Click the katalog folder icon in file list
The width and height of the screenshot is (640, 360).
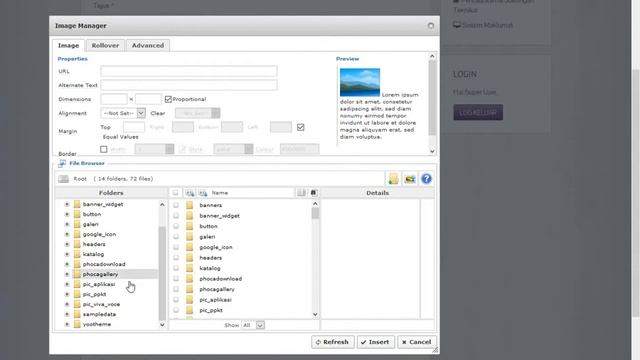[189, 268]
